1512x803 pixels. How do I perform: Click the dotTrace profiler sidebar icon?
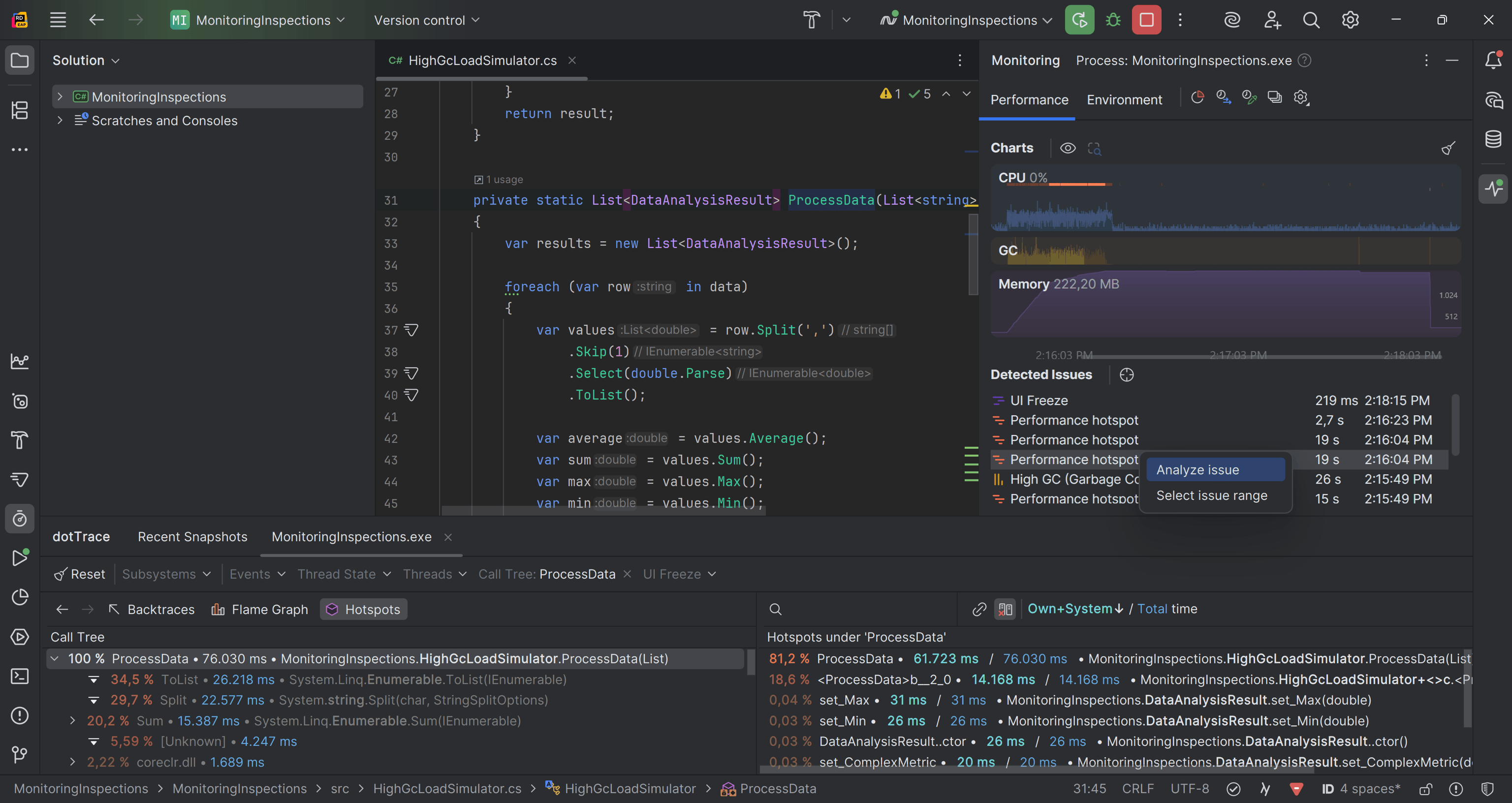point(19,519)
